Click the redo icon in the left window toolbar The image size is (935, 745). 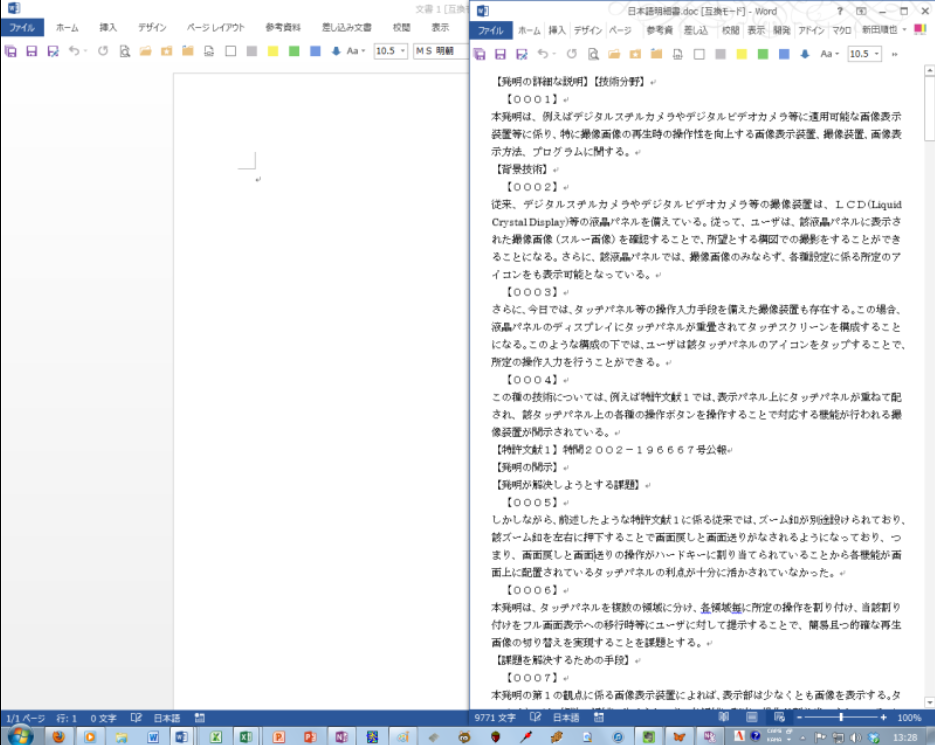[102, 51]
